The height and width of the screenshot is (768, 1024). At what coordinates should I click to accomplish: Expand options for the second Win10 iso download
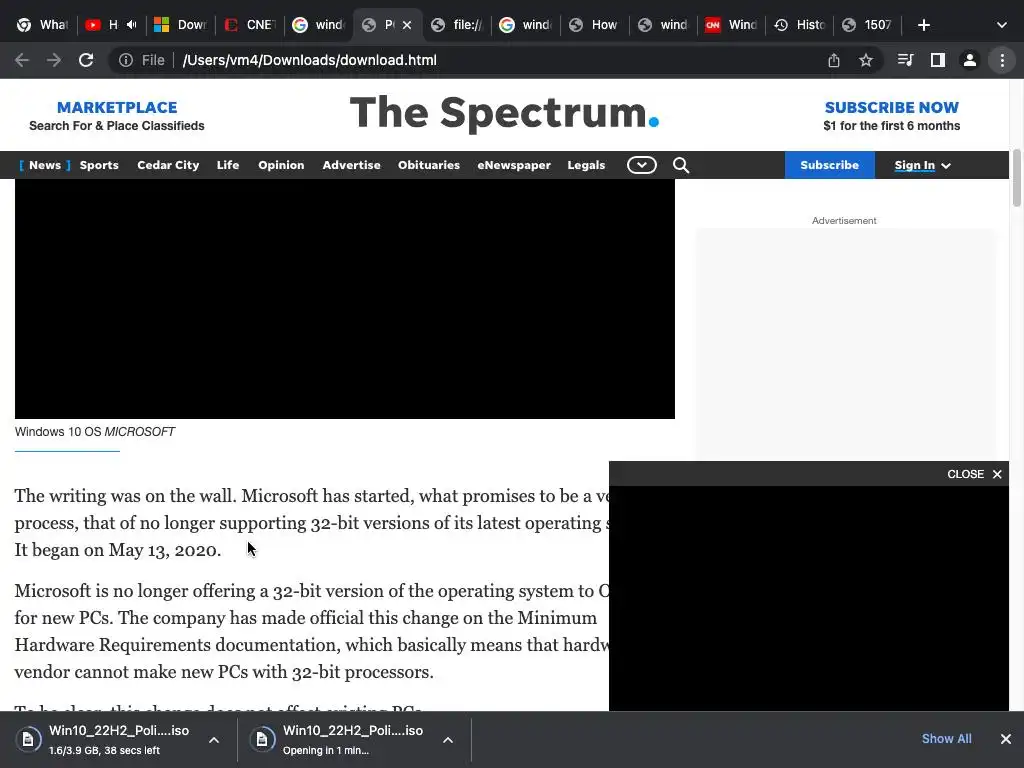click(x=448, y=740)
